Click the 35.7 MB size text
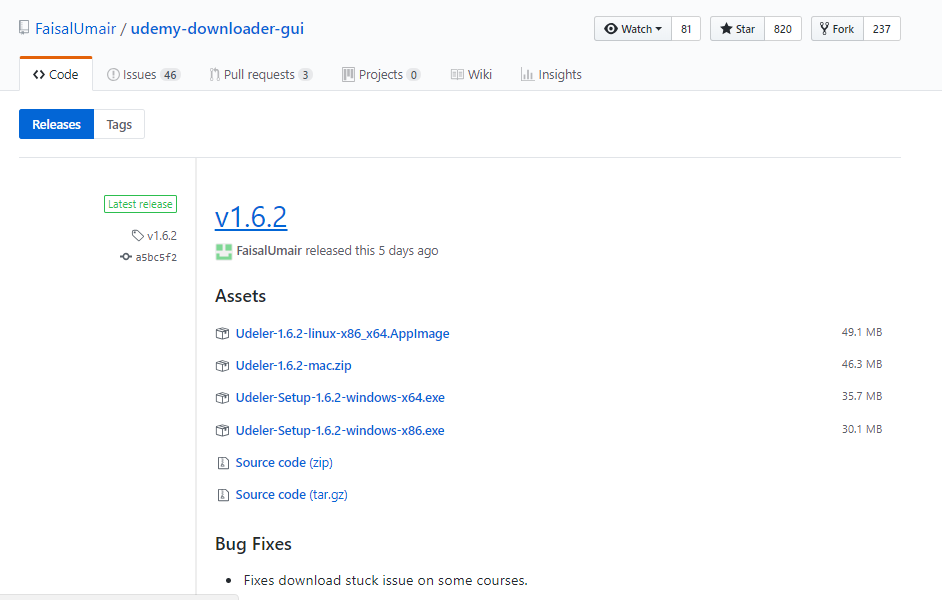This screenshot has width=942, height=600. pos(861,396)
